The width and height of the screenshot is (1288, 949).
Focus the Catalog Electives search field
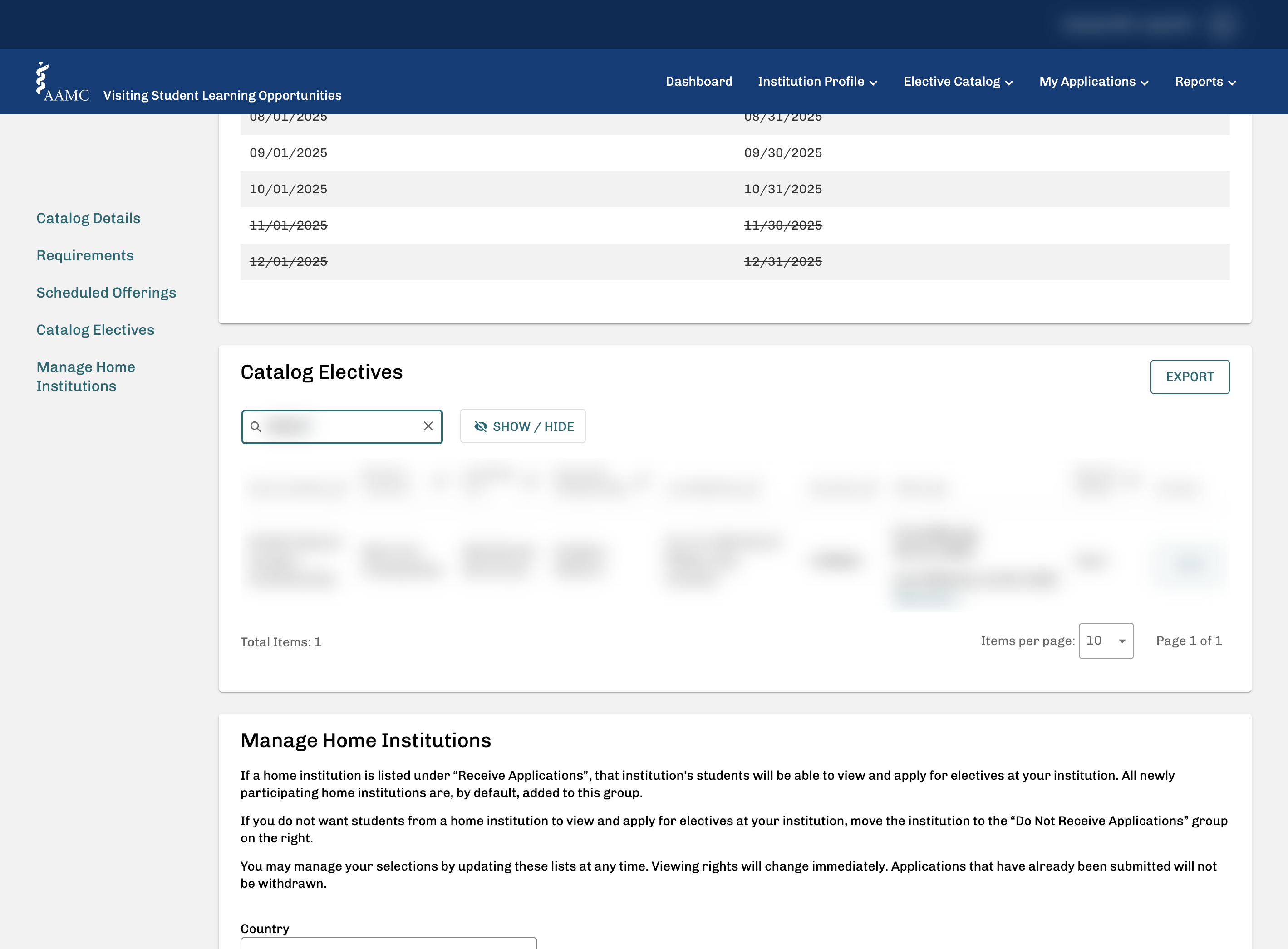click(x=342, y=427)
